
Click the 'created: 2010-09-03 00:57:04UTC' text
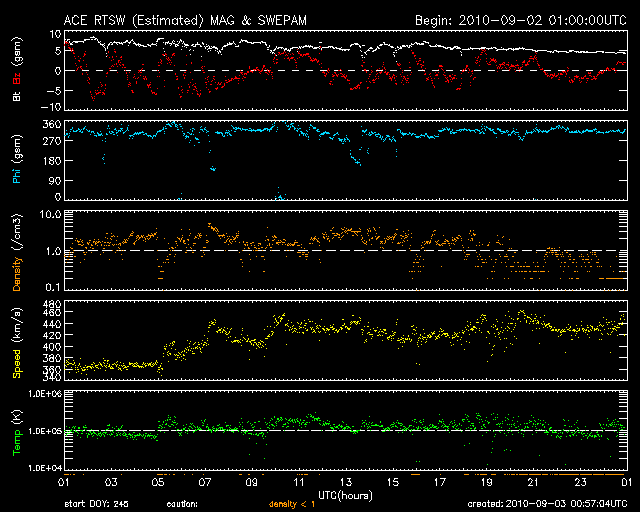click(x=547, y=504)
